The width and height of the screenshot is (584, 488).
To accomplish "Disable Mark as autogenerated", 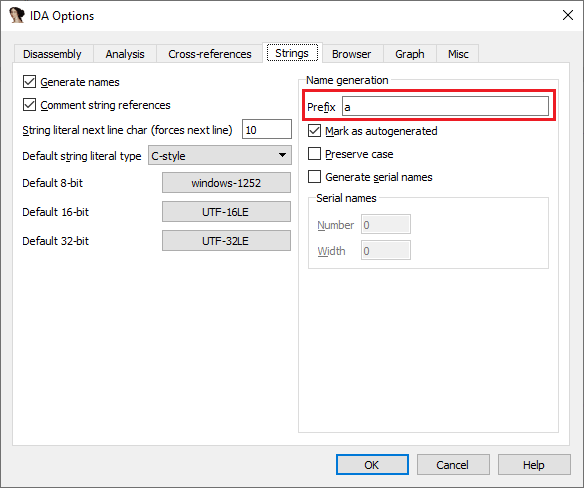I will point(314,131).
